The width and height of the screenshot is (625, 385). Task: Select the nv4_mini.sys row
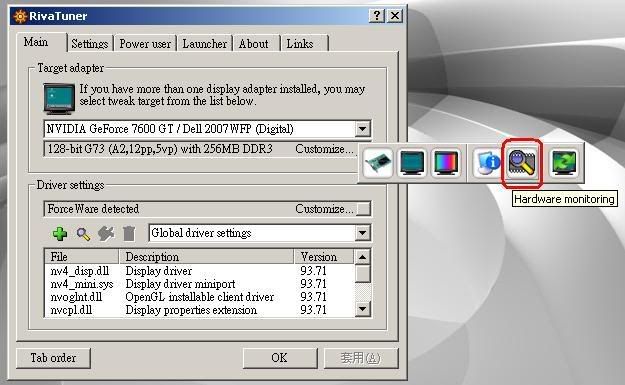point(199,284)
